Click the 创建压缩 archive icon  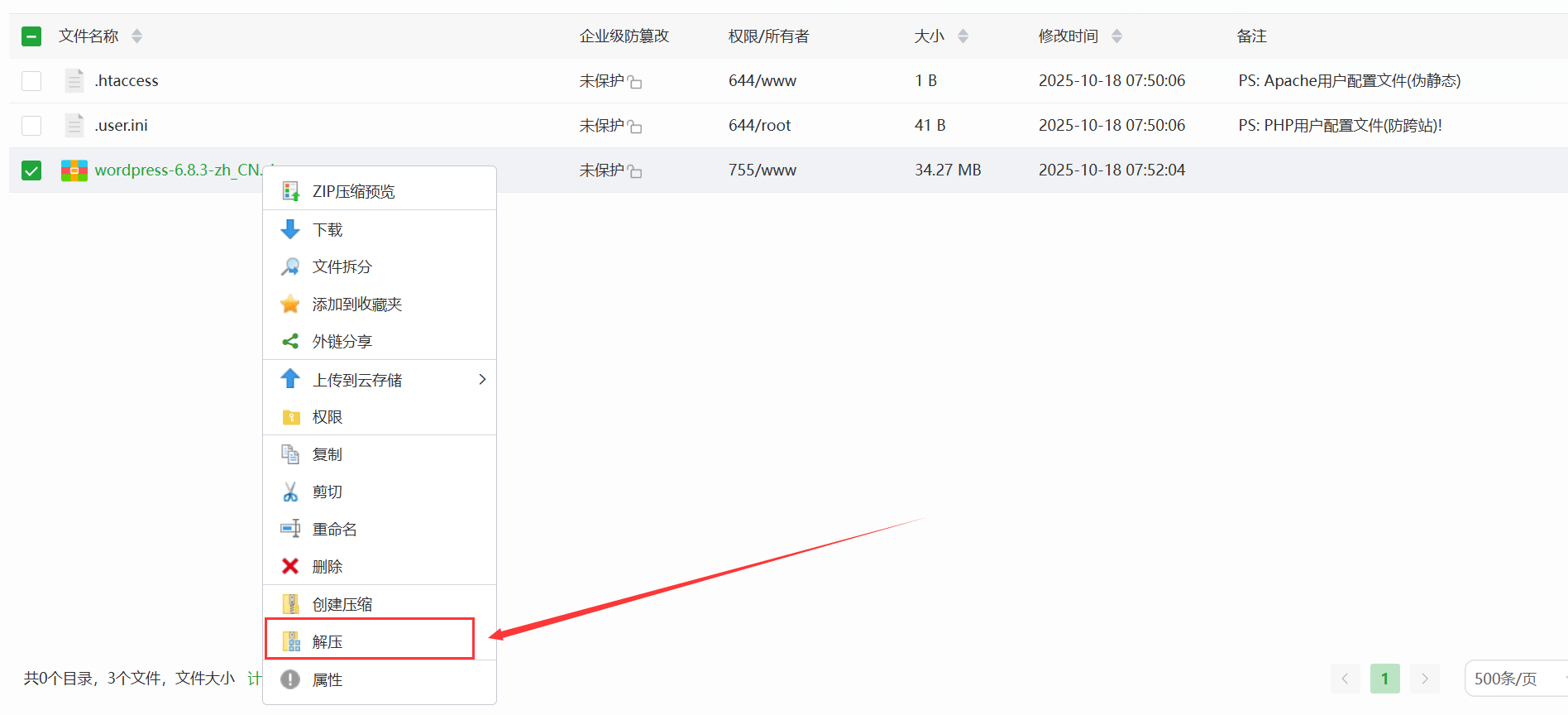tap(291, 604)
